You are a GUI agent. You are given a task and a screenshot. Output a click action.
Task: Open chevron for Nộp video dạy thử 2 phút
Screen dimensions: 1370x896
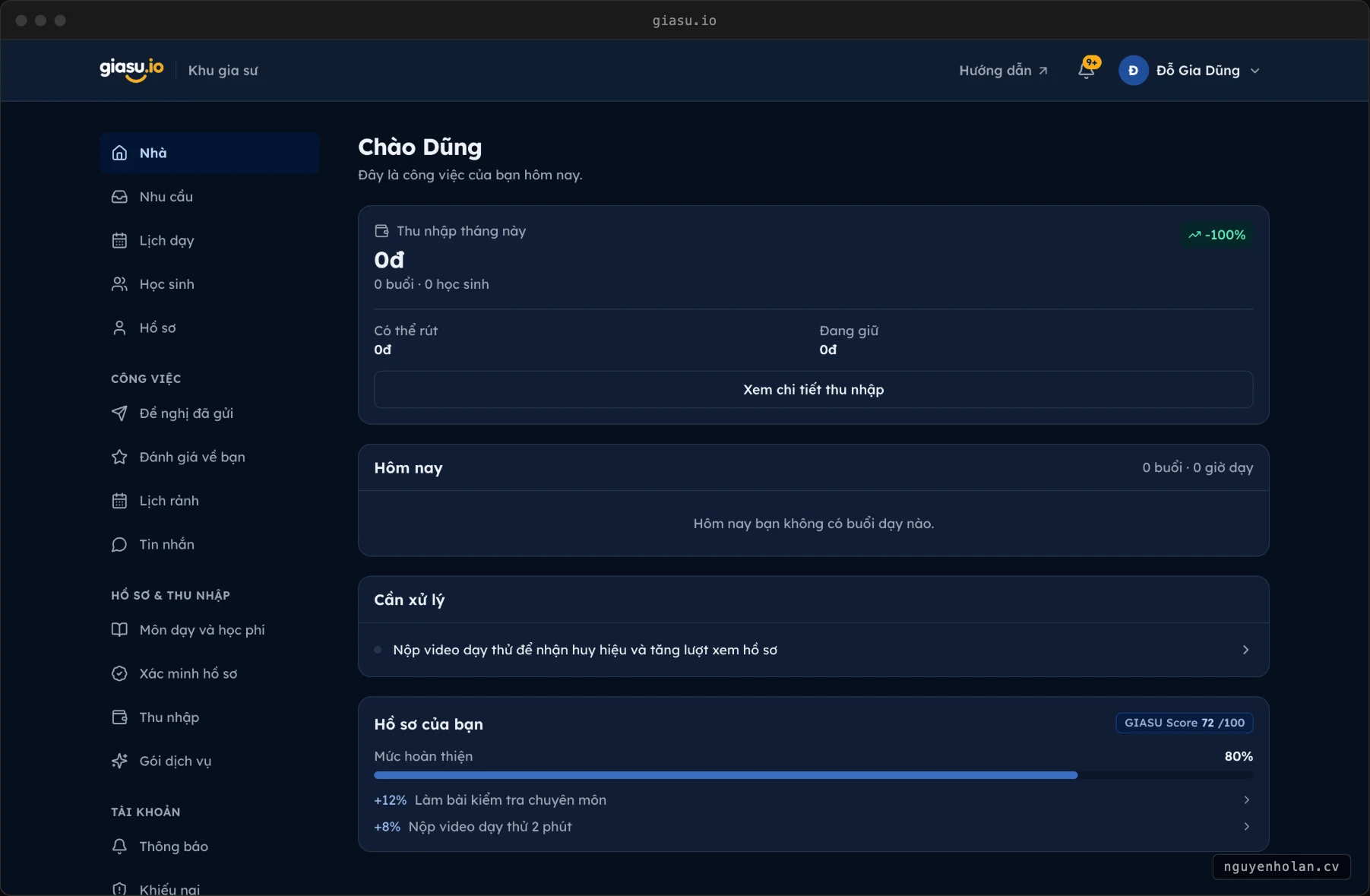(1246, 826)
